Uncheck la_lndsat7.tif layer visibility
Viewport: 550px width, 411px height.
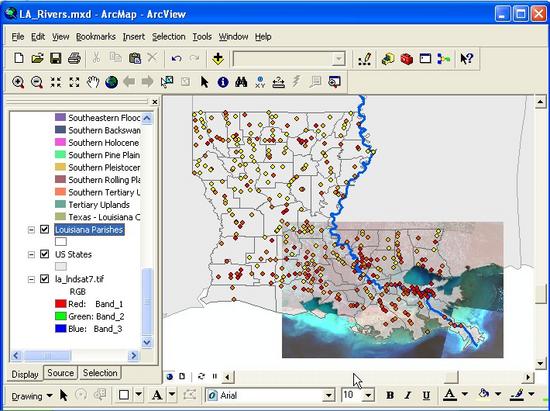pos(44,279)
